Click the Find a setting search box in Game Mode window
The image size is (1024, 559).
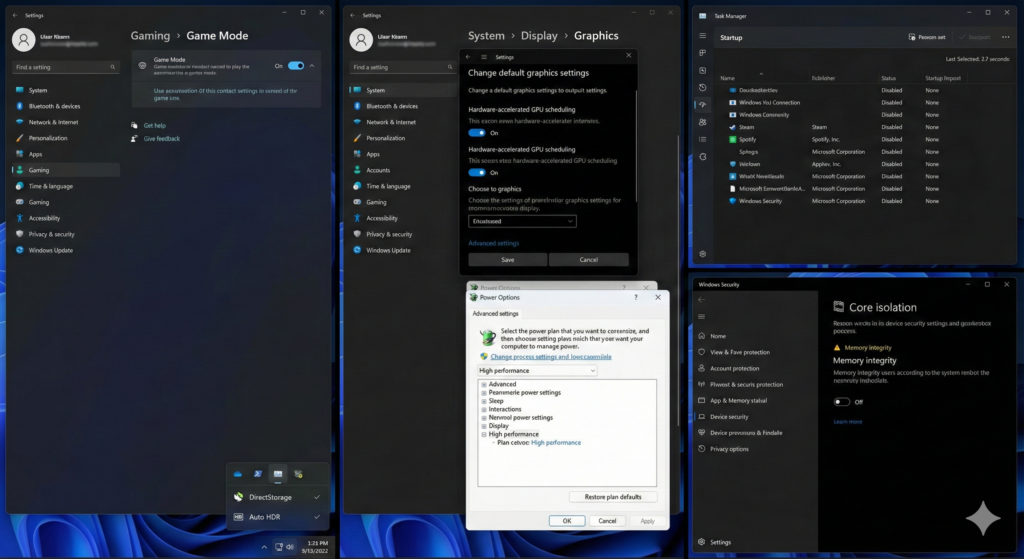(63, 67)
